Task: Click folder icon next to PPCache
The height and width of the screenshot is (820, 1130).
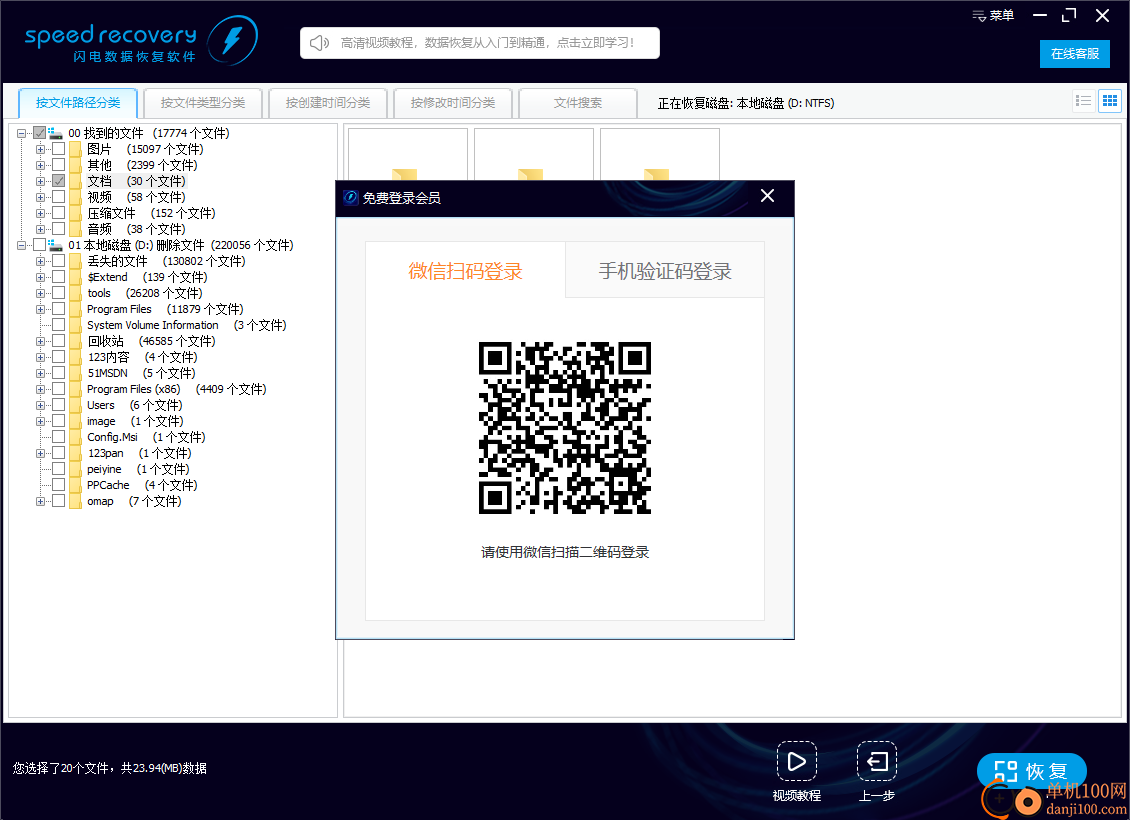Action: pos(76,485)
